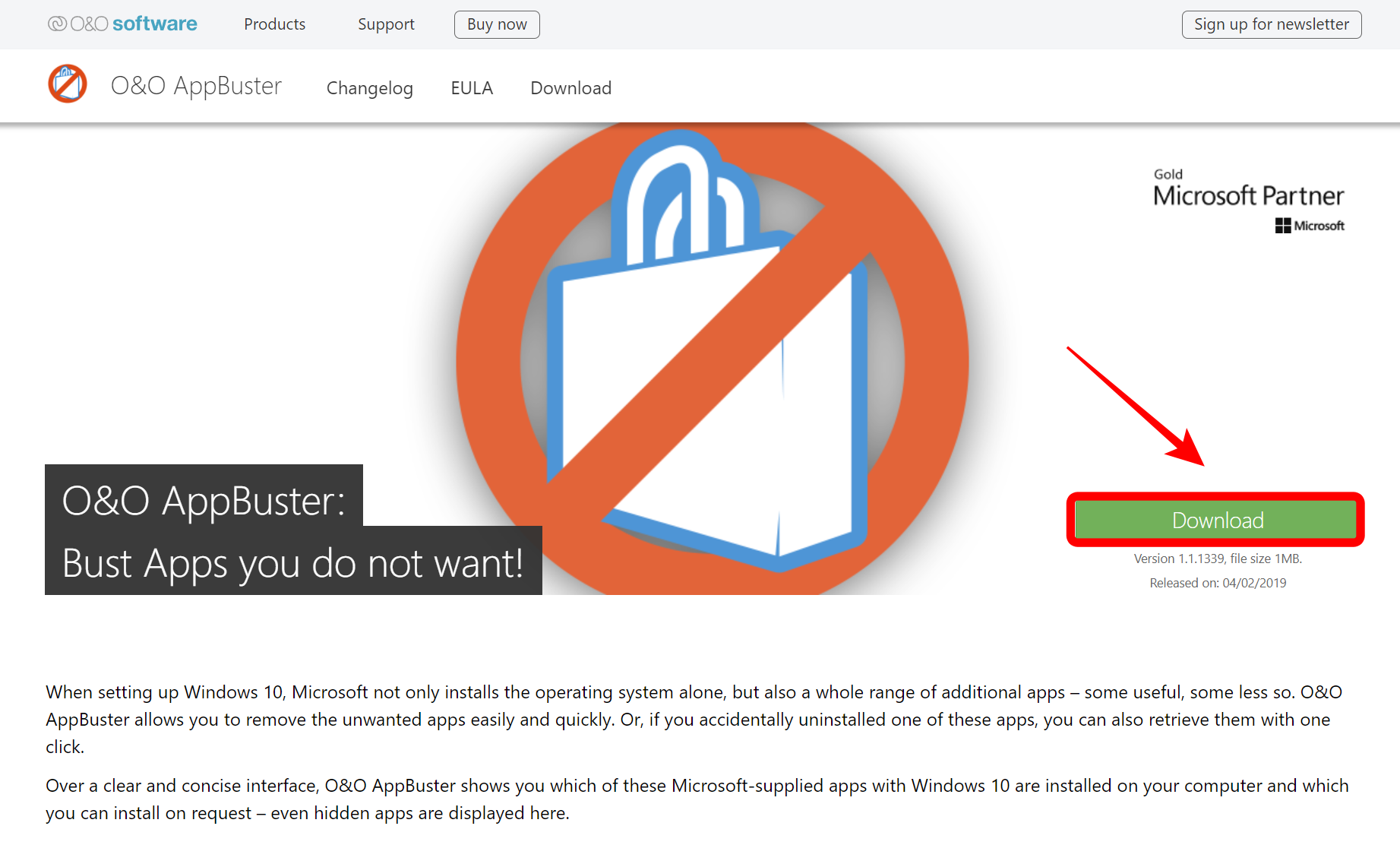Click the 'Version 1.1.1339, file size 1MB.' text
This screenshot has width=1400, height=864.
coord(1218,559)
